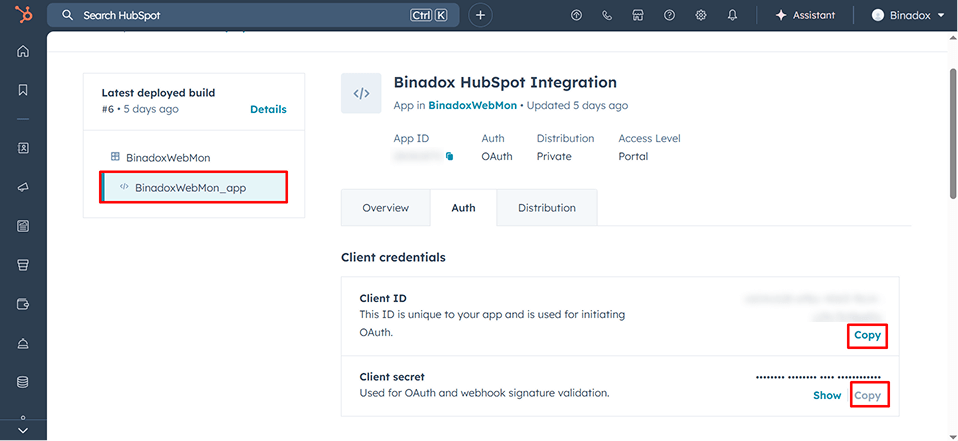Open the Assistant button

[x=805, y=15]
